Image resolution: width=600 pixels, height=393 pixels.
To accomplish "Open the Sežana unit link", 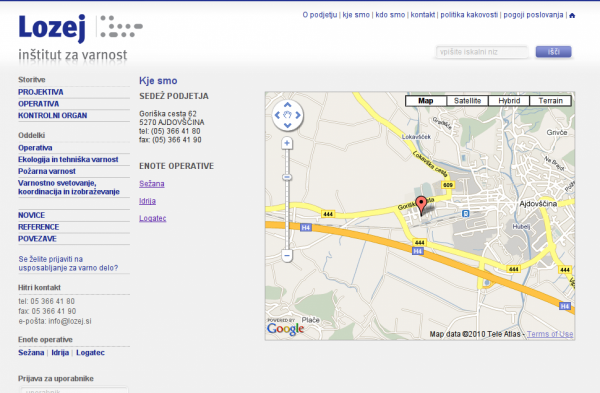I will [x=152, y=184].
